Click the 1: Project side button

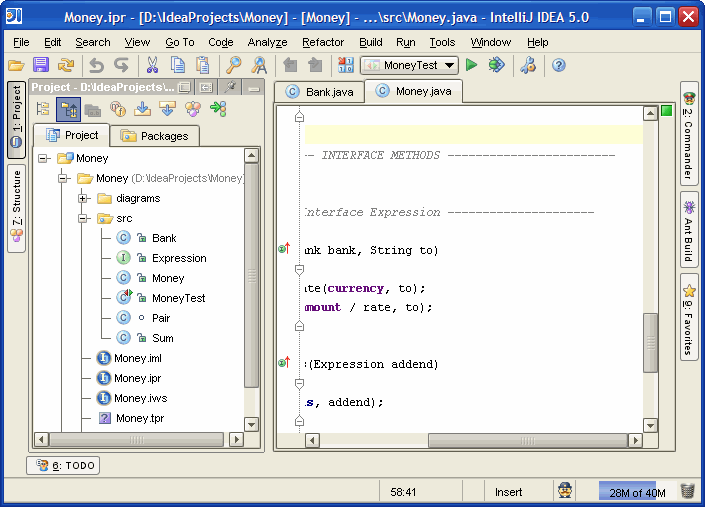tap(17, 119)
